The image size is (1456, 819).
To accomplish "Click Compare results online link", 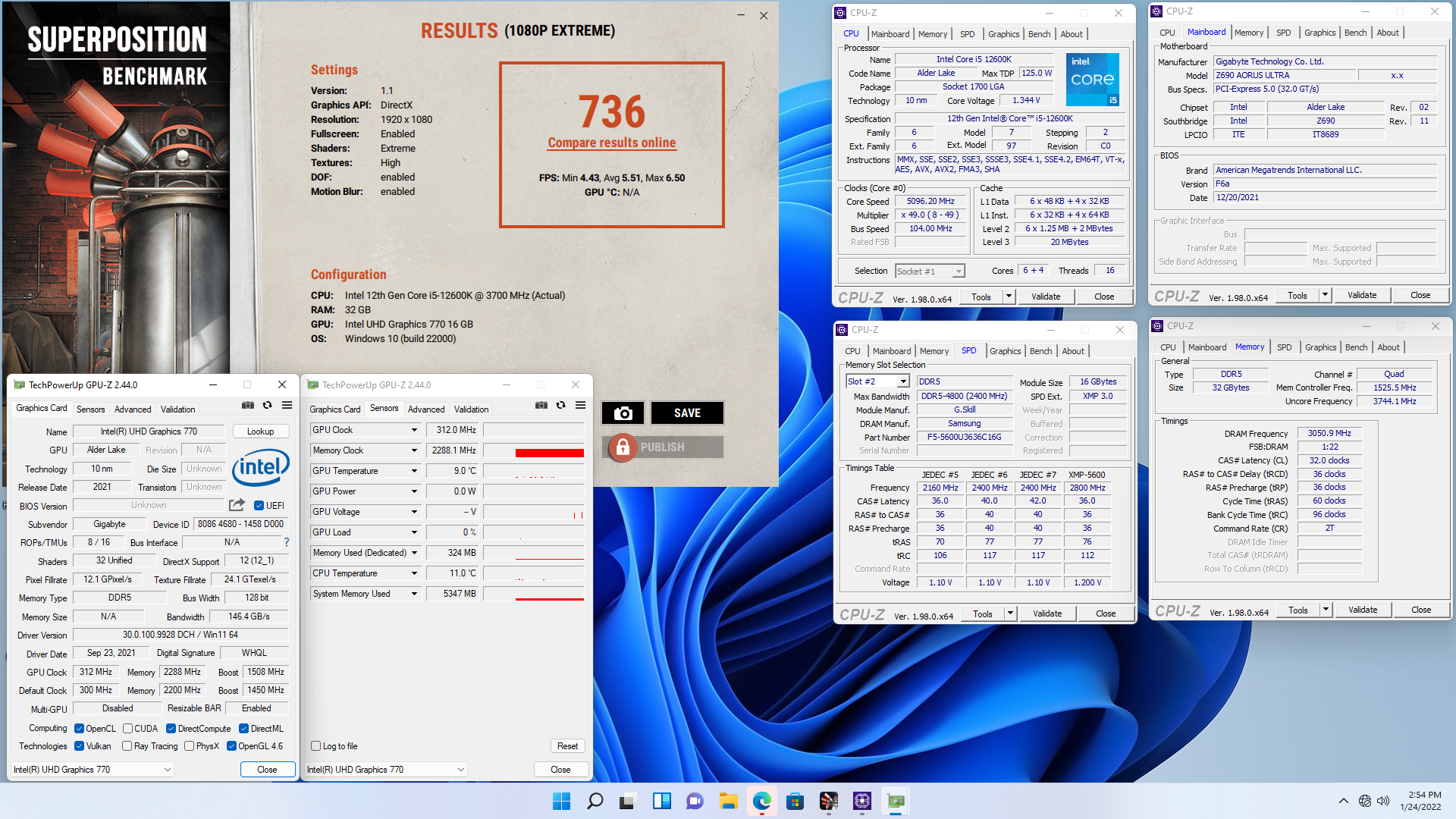I will pyautogui.click(x=611, y=143).
